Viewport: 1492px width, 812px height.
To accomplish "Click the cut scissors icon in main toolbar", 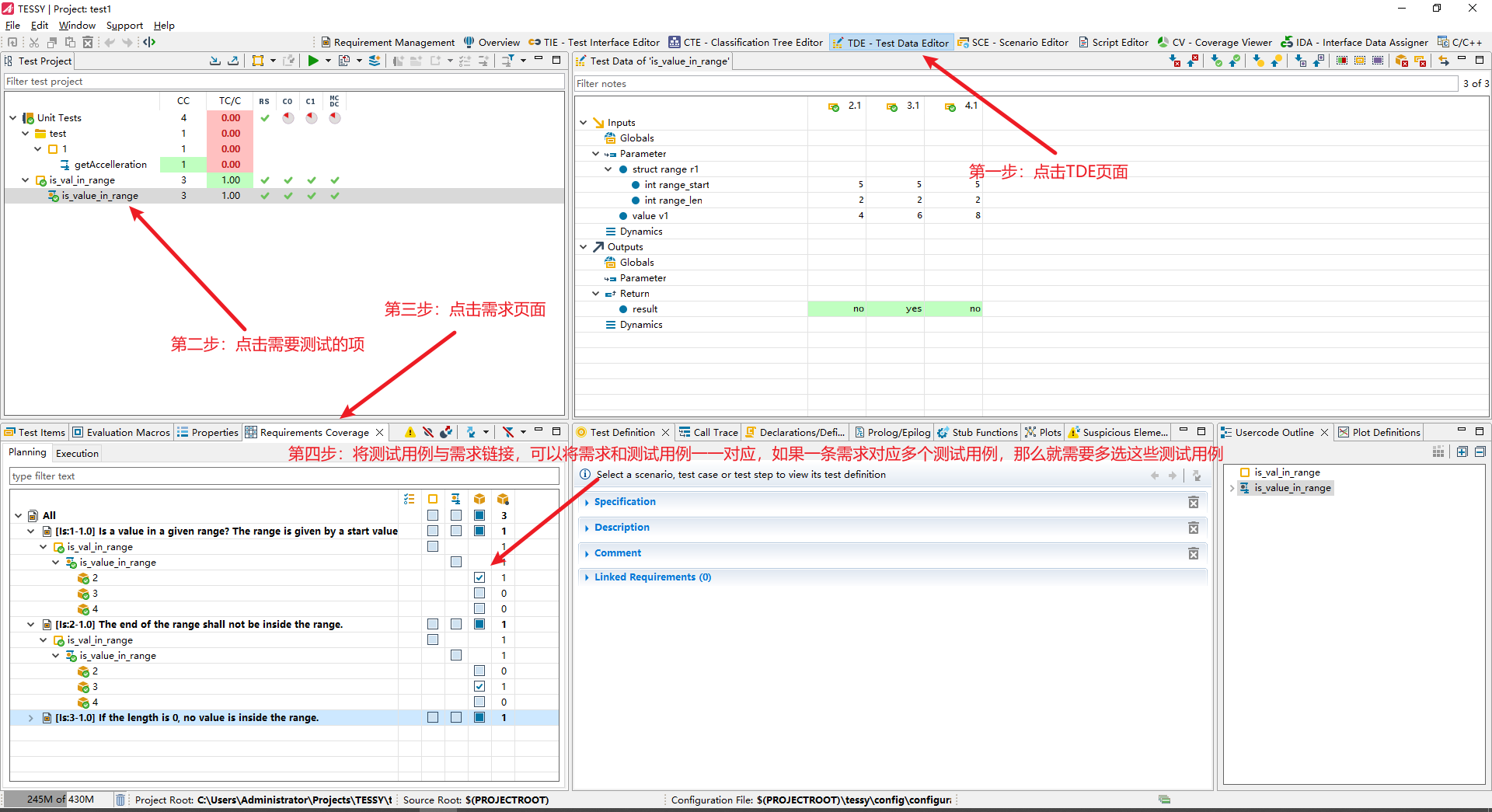I will (34, 42).
